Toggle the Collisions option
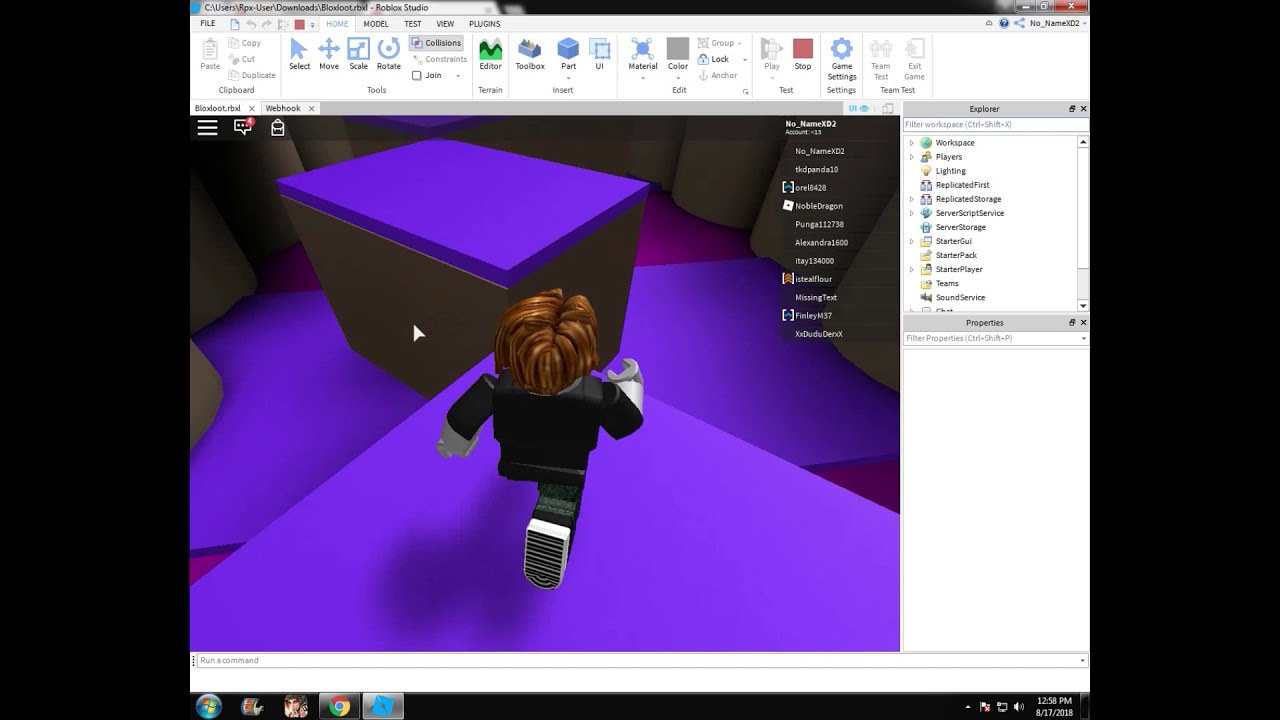 (x=436, y=43)
